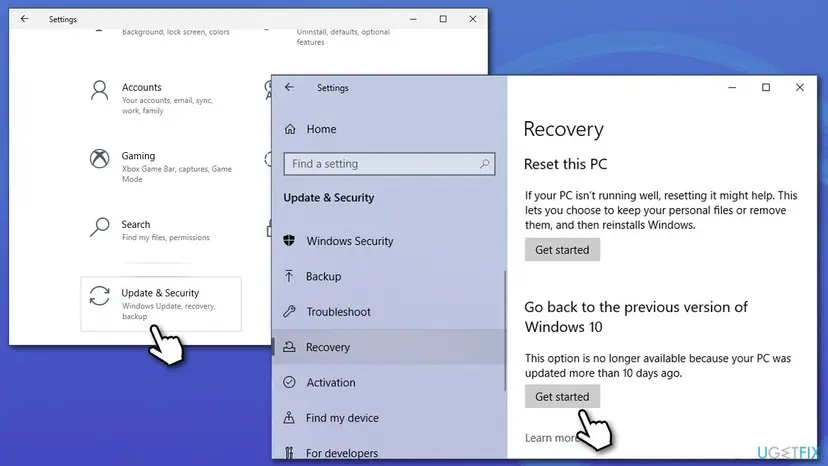This screenshot has height=466, width=828.
Task: Open Backup settings page
Action: coord(323,276)
